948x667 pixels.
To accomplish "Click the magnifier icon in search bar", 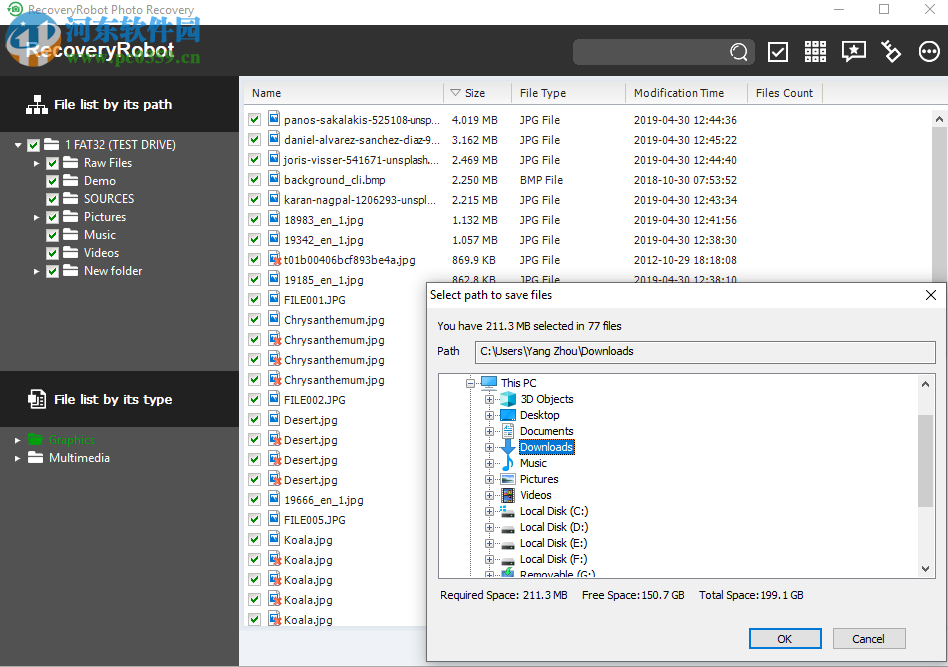I will [x=738, y=51].
